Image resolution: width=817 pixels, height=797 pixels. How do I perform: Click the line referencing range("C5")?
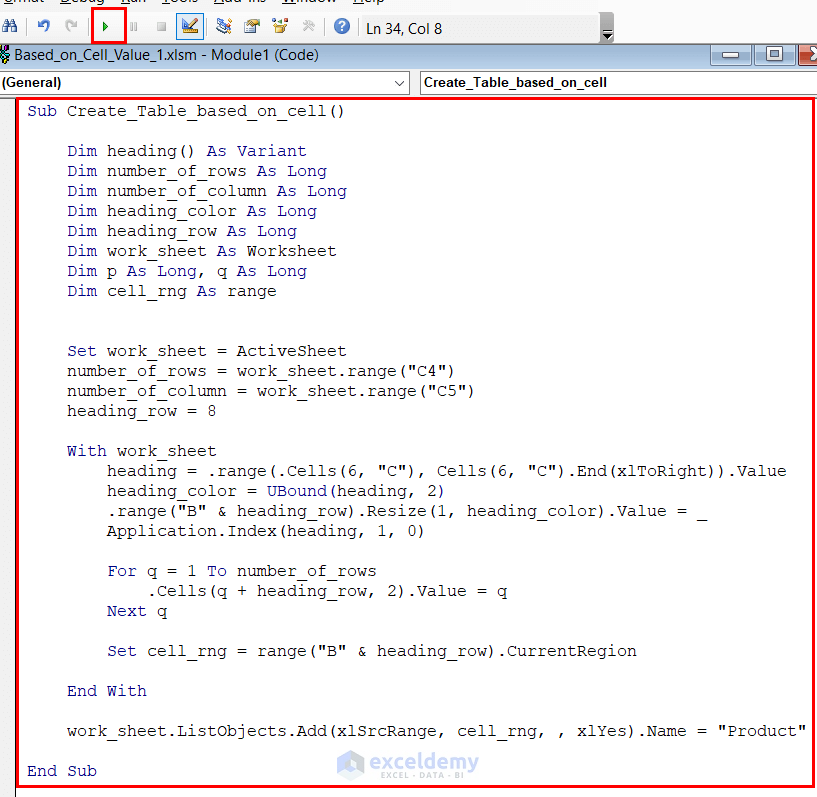[x=270, y=391]
